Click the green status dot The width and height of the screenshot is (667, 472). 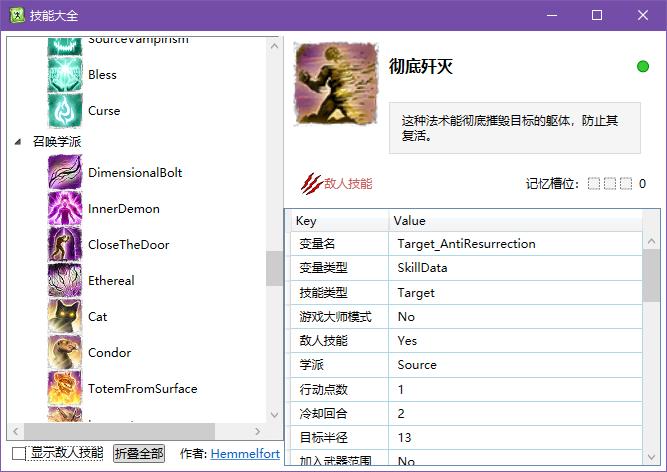643,67
